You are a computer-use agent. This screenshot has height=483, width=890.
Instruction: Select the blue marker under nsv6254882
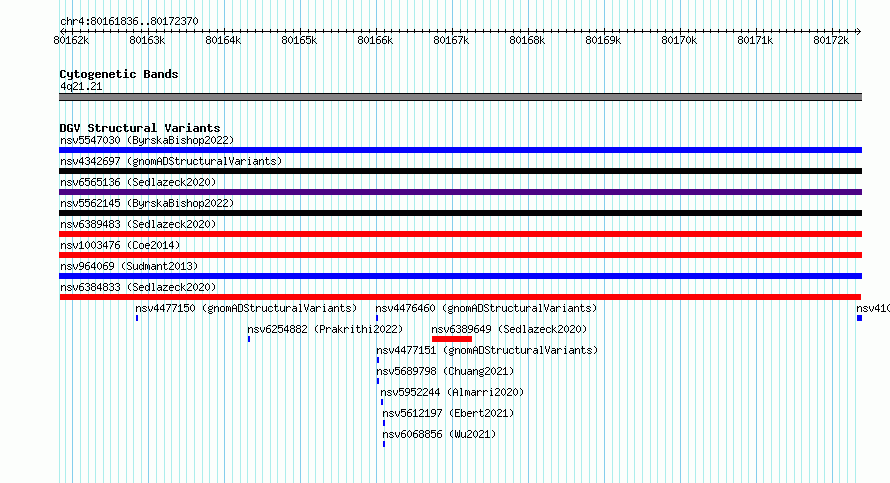[x=249, y=339]
